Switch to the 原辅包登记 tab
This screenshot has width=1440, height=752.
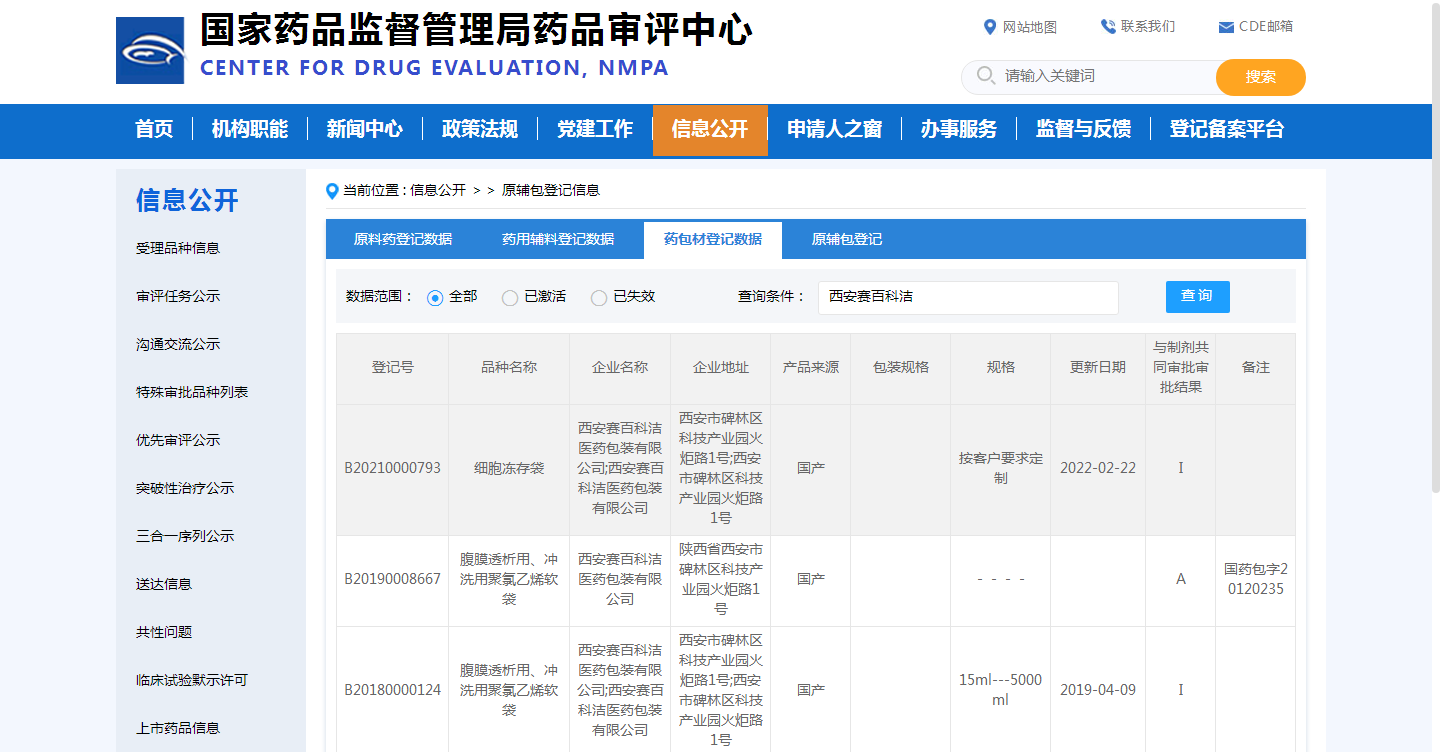[x=847, y=240]
